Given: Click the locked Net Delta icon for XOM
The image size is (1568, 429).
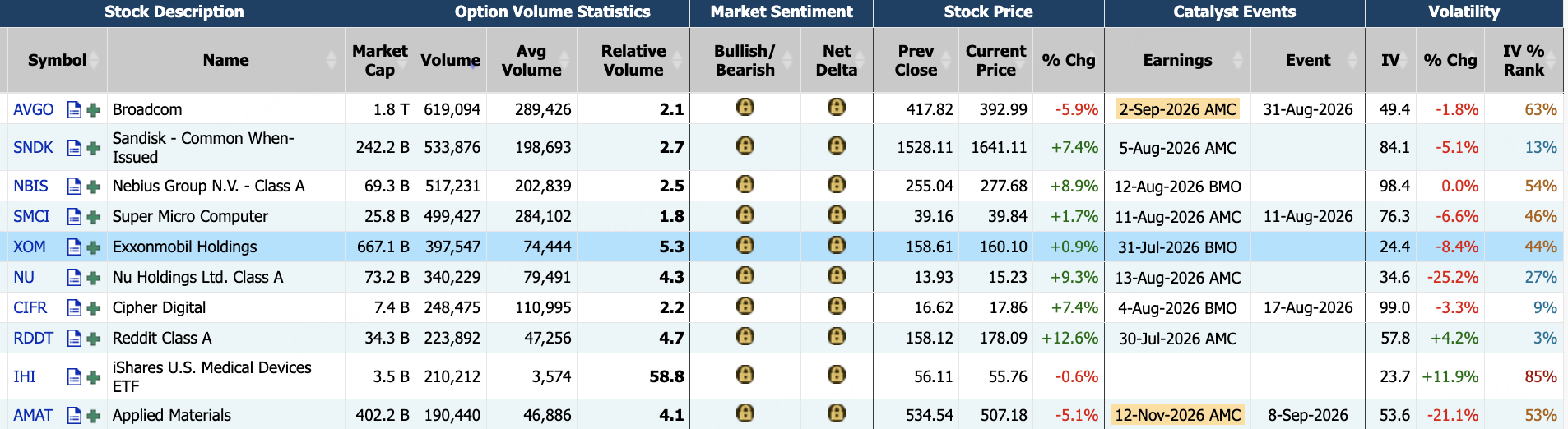Looking at the screenshot, I should (x=837, y=245).
